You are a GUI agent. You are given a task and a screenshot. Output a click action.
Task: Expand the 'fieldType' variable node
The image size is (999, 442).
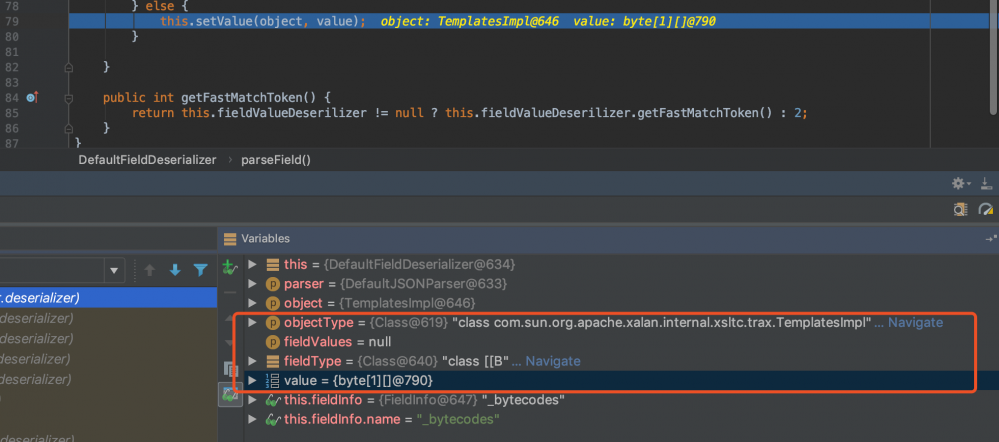coord(252,362)
